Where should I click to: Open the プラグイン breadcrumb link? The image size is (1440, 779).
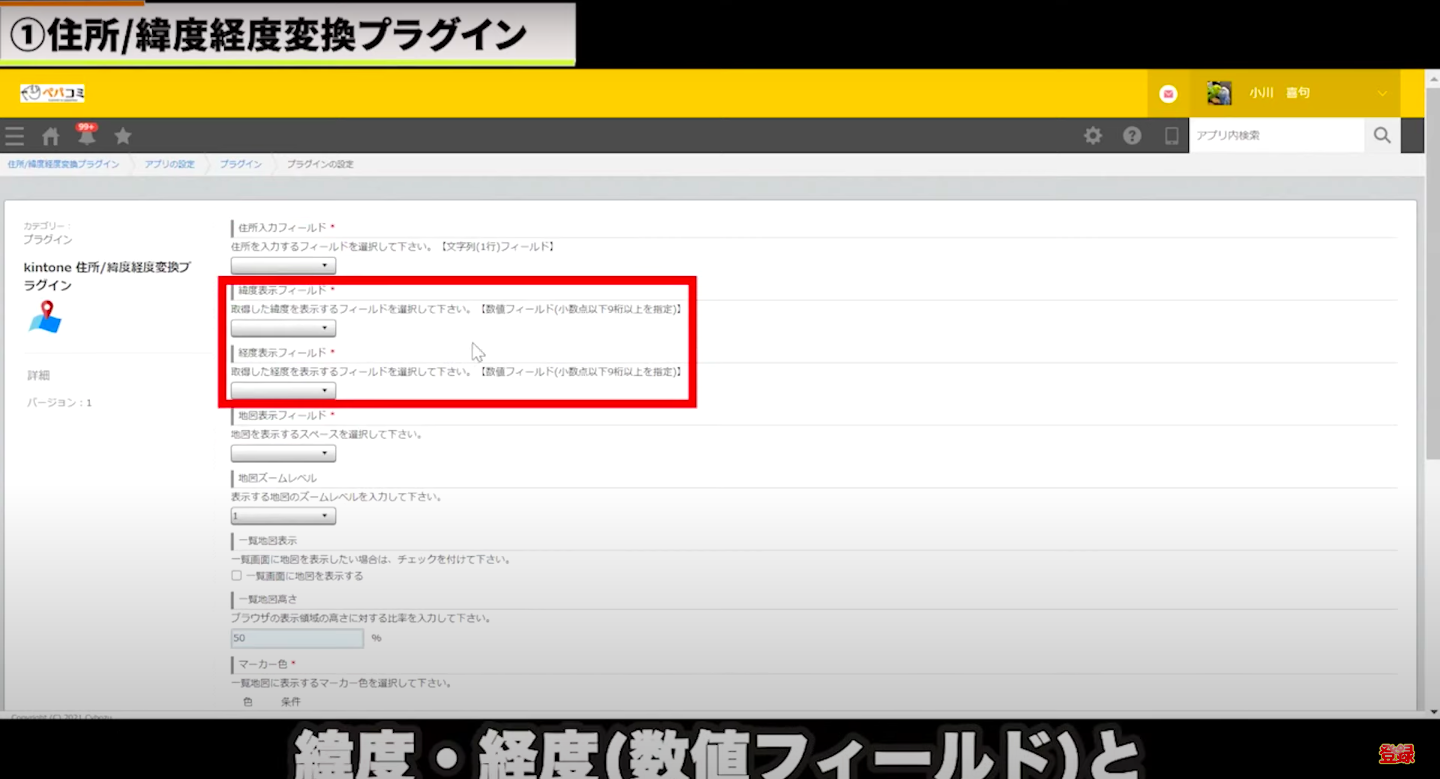(241, 164)
